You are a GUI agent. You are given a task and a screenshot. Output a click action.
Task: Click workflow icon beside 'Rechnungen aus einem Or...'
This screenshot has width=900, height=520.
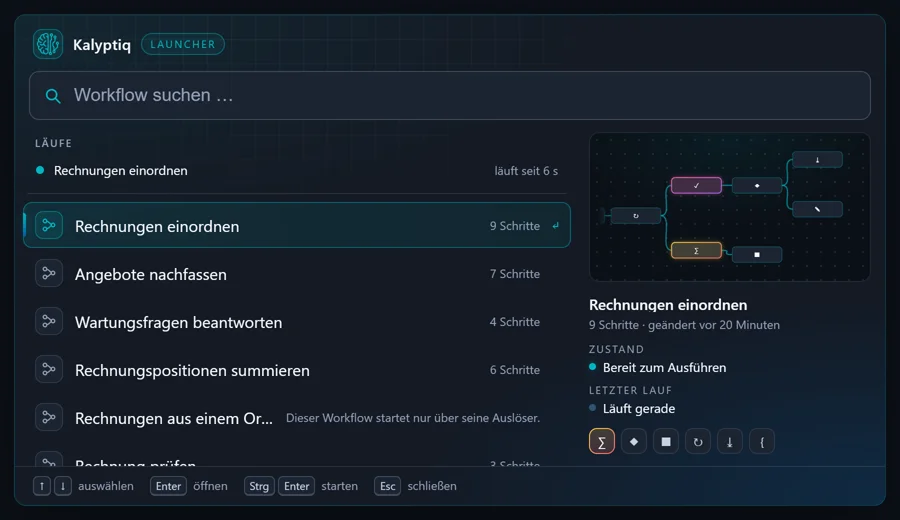49,417
